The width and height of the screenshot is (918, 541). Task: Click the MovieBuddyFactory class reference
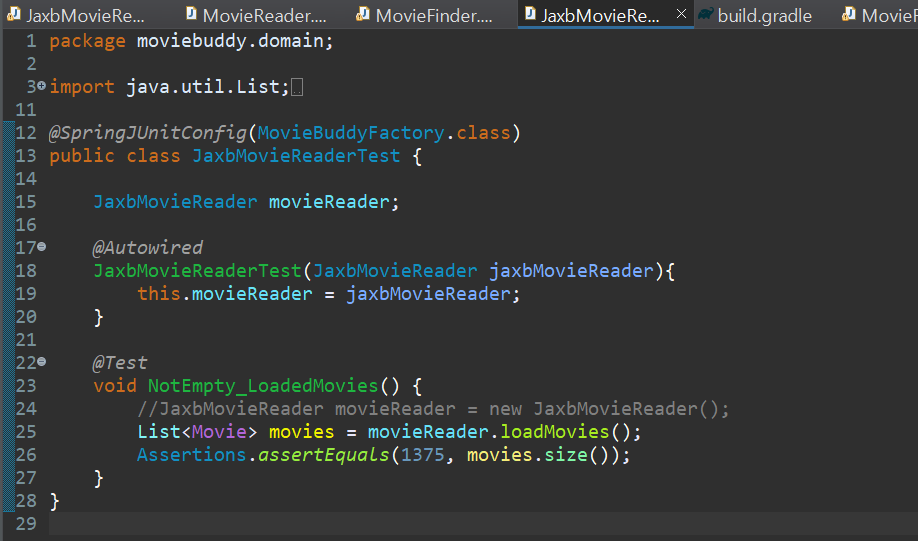click(x=351, y=133)
